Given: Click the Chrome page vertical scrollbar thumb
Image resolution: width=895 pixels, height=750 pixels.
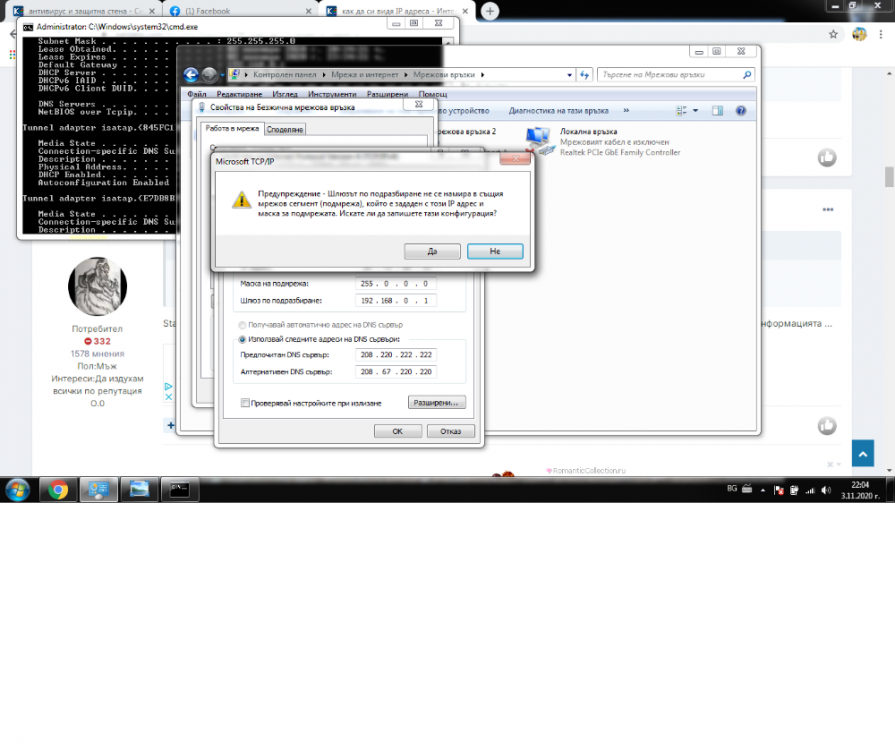Looking at the screenshot, I should click(889, 177).
